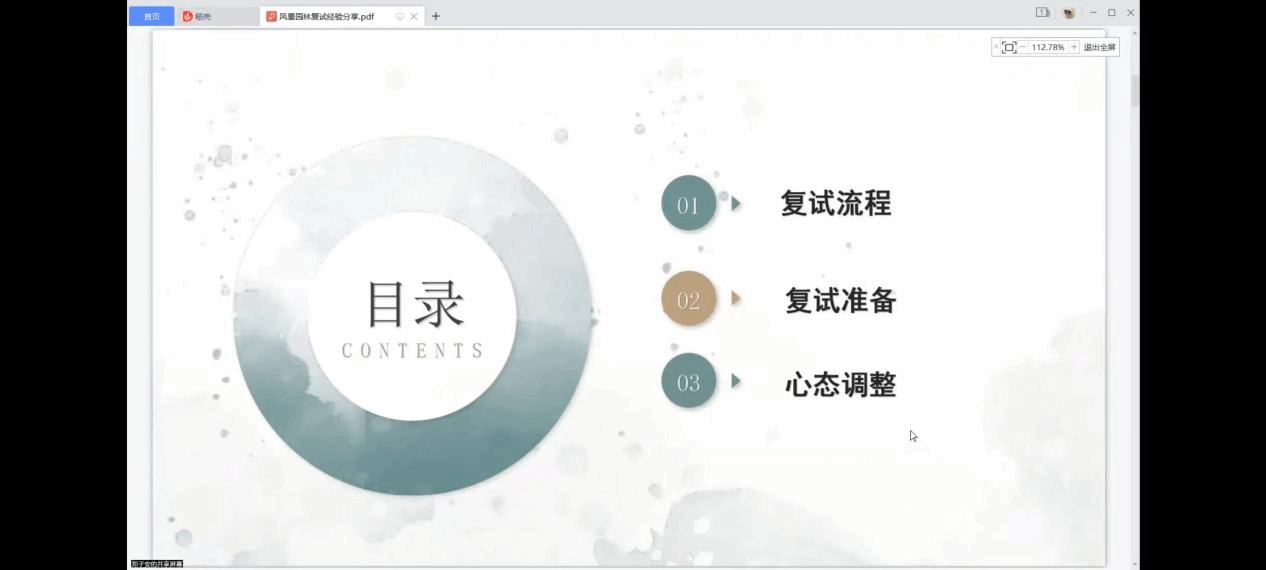This screenshot has width=1266, height=570.
Task: Open the user profile avatar
Action: pyautogui.click(x=1069, y=13)
